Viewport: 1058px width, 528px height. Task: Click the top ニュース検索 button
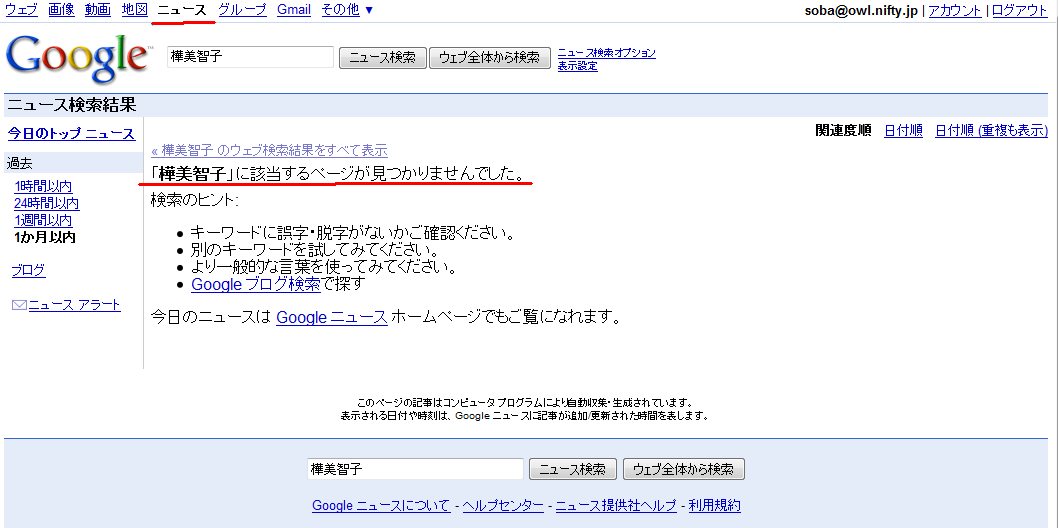383,58
